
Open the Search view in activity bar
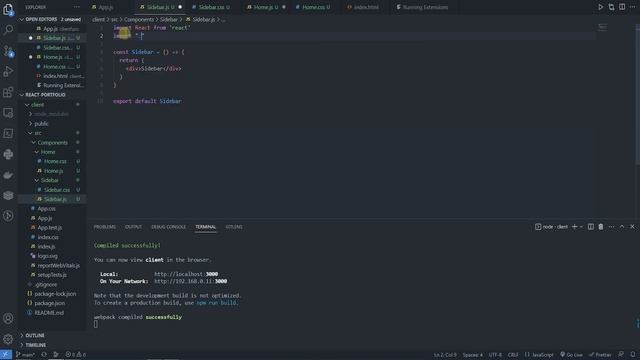point(8,30)
